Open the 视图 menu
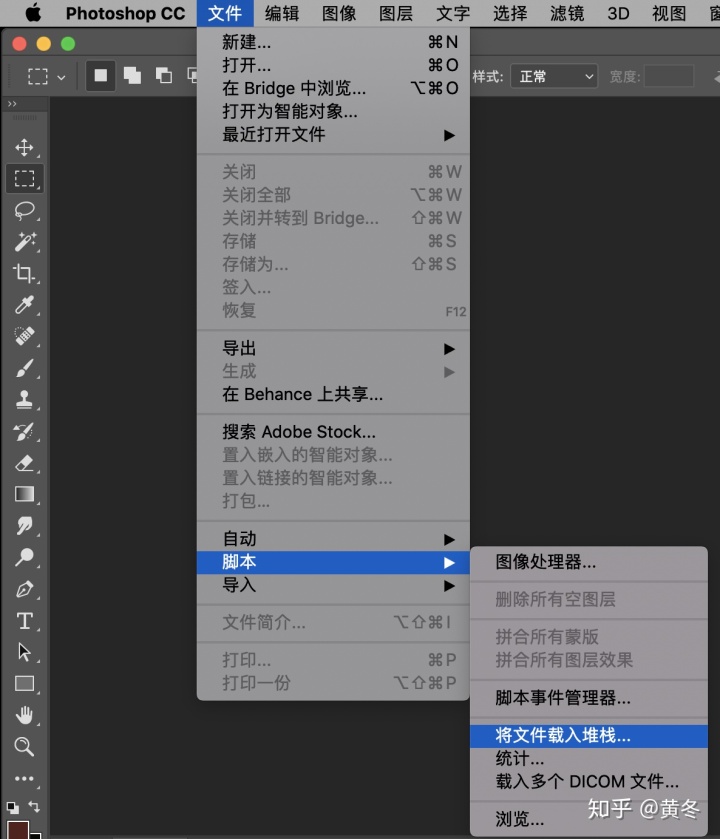720x839 pixels. (669, 13)
